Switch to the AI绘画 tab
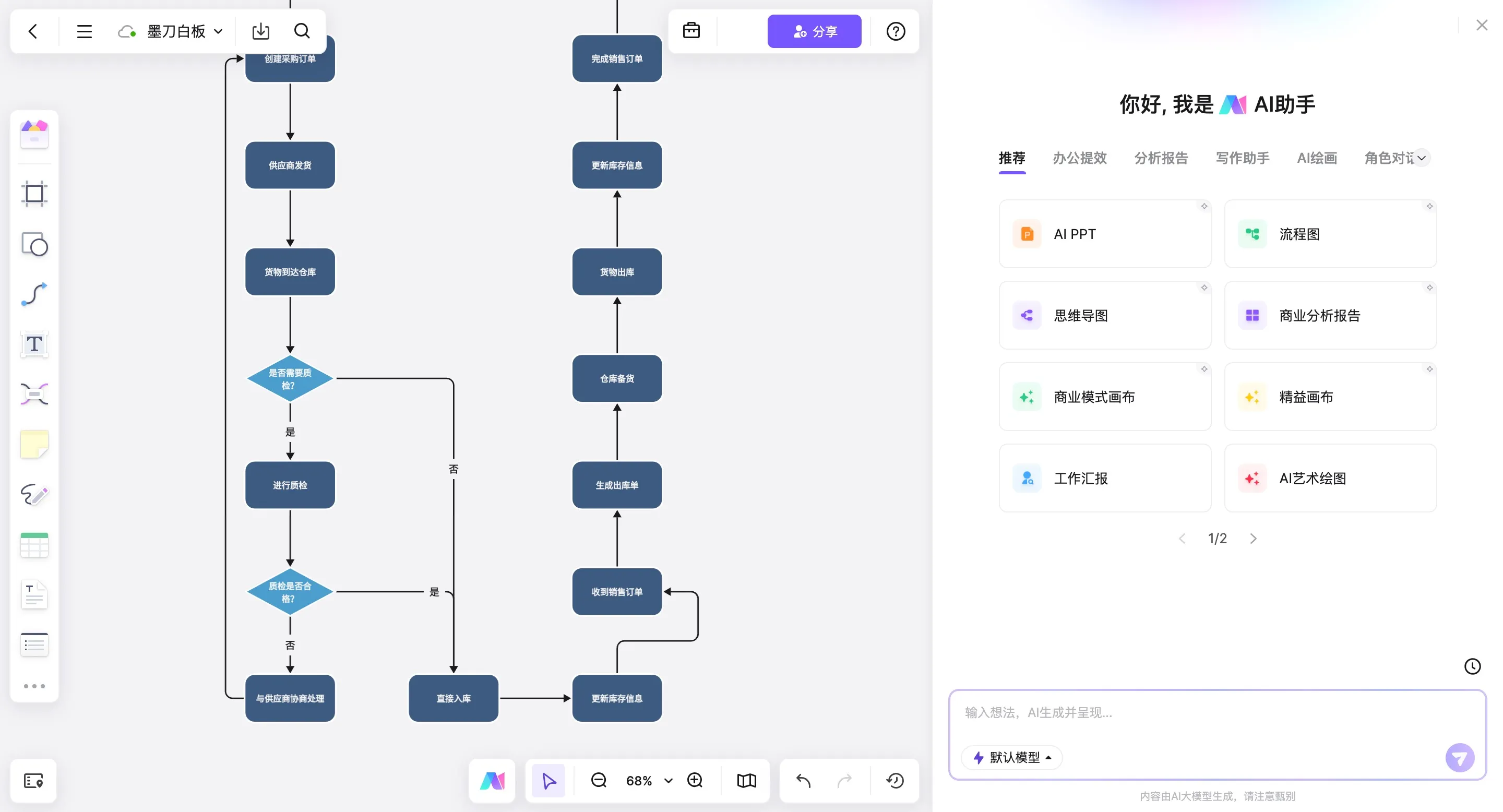 point(1317,158)
